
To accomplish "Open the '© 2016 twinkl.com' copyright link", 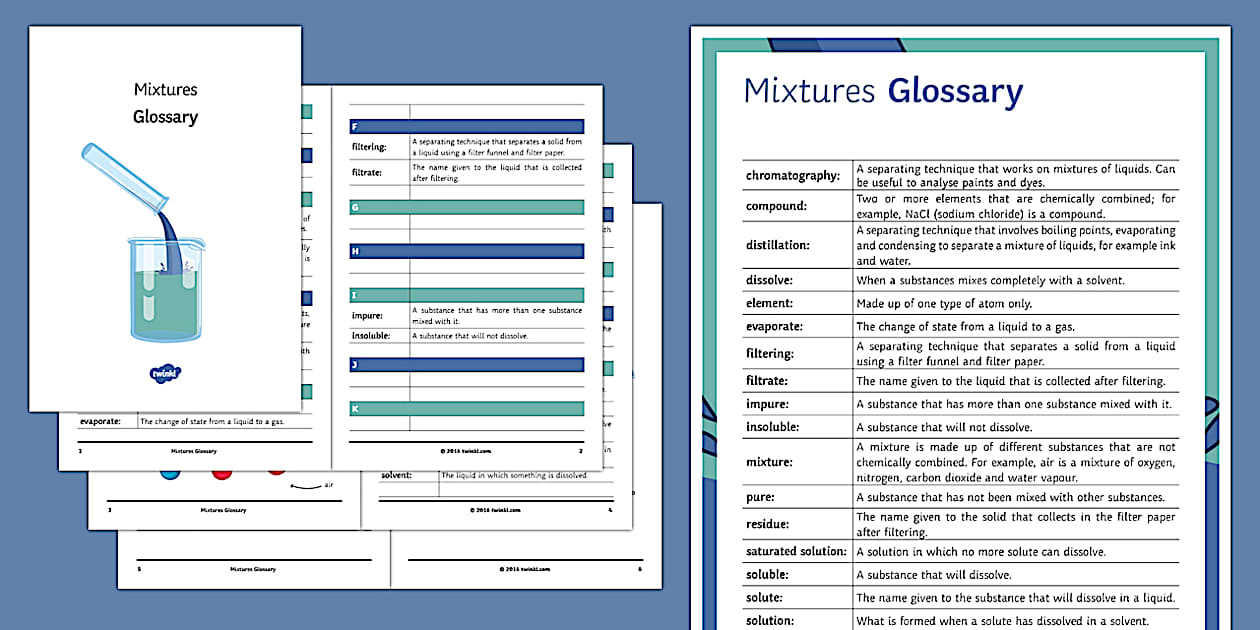I will pyautogui.click(x=466, y=451).
